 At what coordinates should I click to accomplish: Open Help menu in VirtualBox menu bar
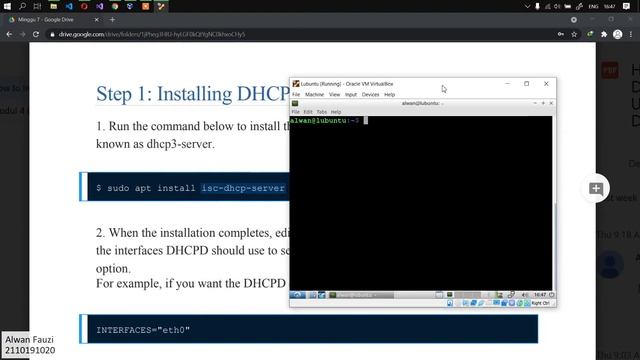pos(389,94)
